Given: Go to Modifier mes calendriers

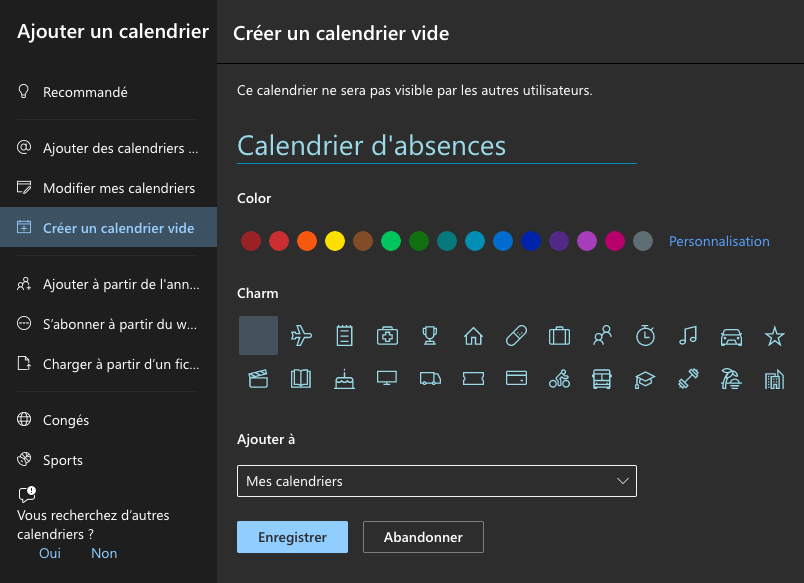Looking at the screenshot, I should tap(118, 188).
